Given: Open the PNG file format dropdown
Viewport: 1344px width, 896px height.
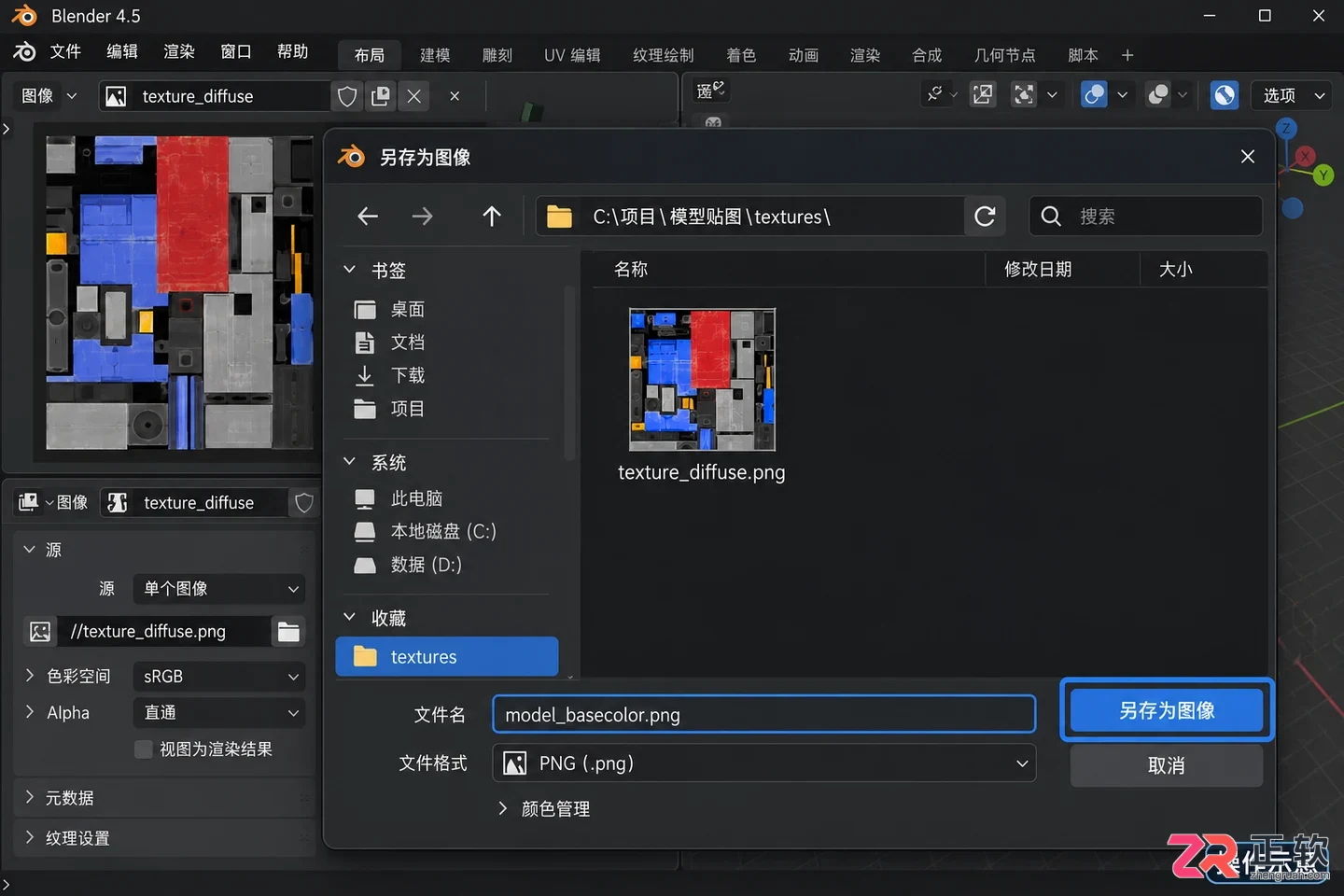Looking at the screenshot, I should [x=763, y=763].
